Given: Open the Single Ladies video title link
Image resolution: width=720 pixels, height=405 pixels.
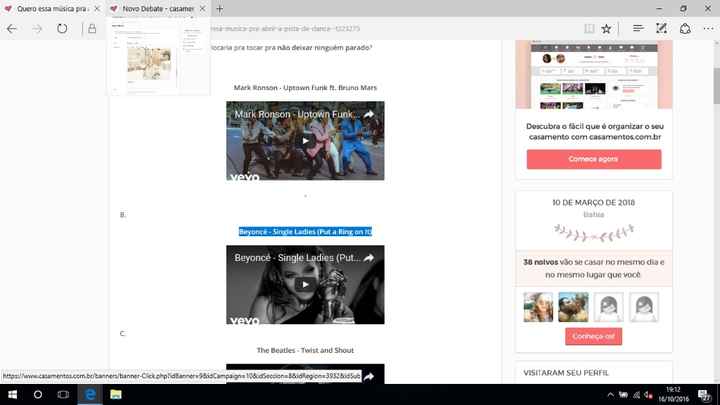Looking at the screenshot, I should tap(298, 258).
